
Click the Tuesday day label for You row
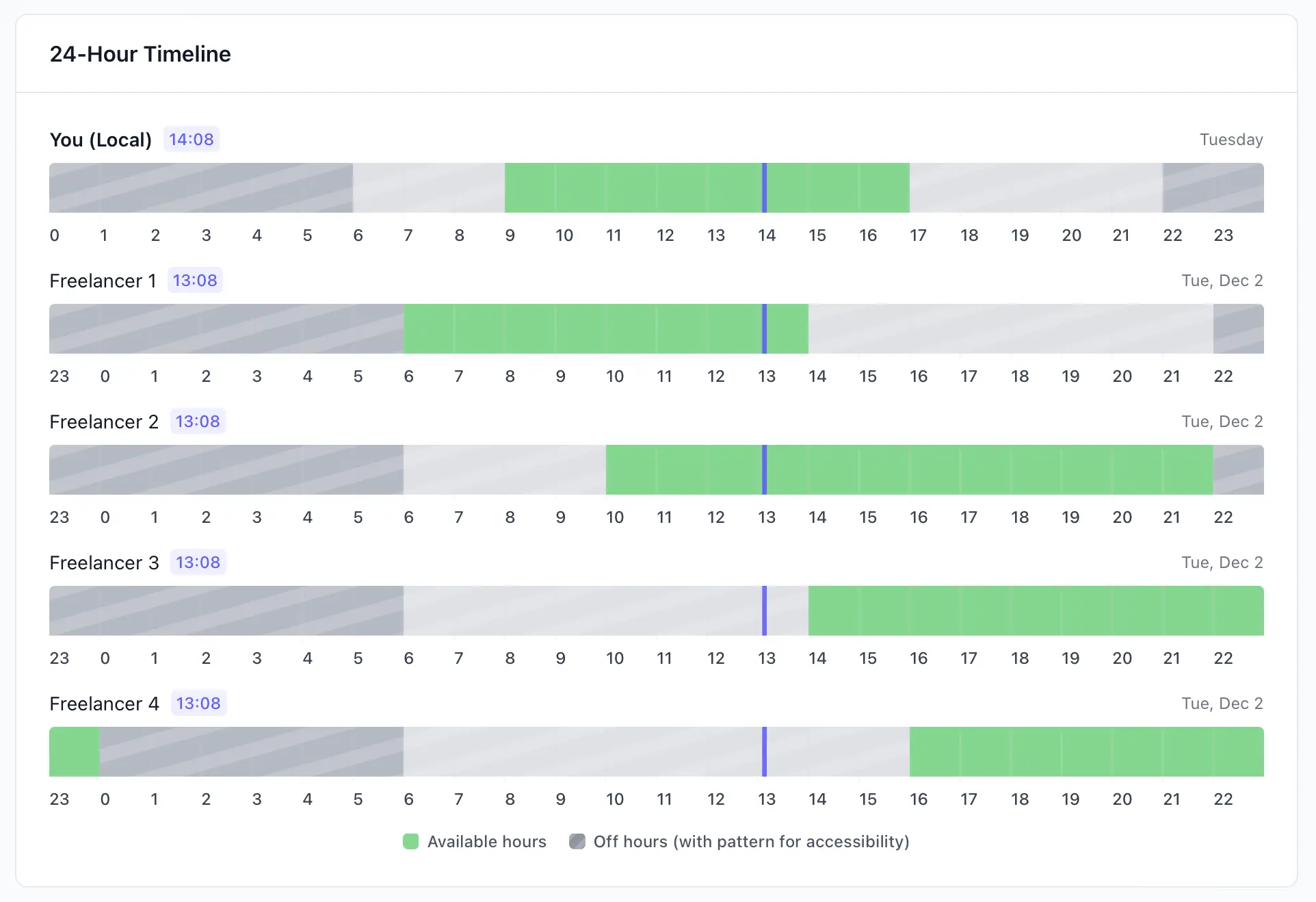pos(1231,140)
